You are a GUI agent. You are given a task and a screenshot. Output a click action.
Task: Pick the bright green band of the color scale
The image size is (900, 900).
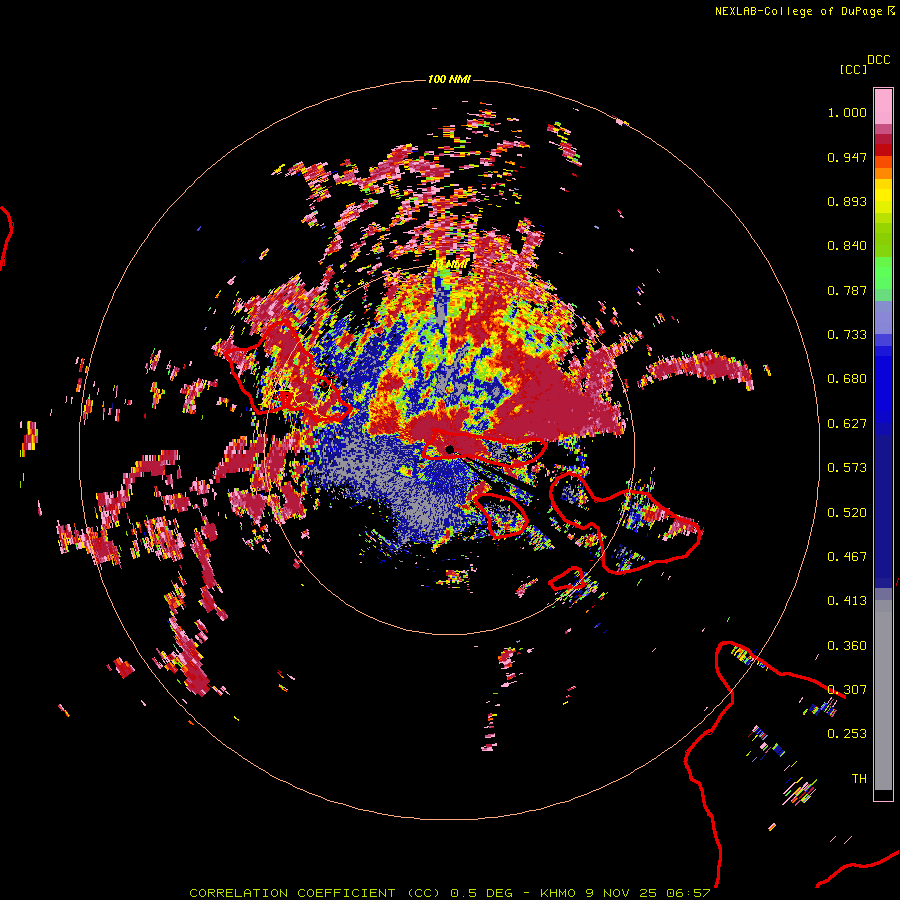[x=883, y=273]
